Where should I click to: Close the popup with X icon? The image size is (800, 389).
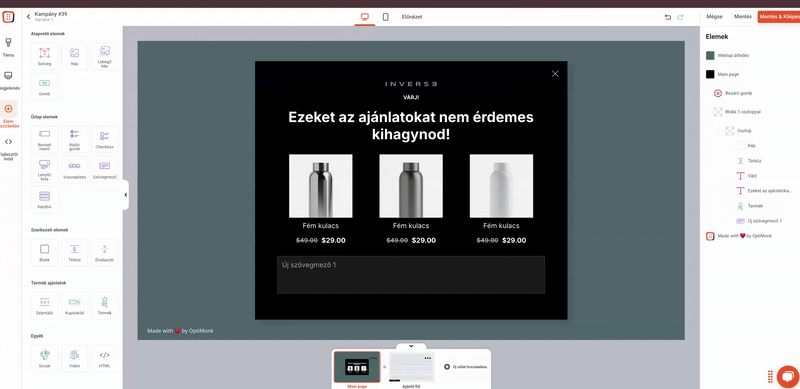pyautogui.click(x=555, y=74)
